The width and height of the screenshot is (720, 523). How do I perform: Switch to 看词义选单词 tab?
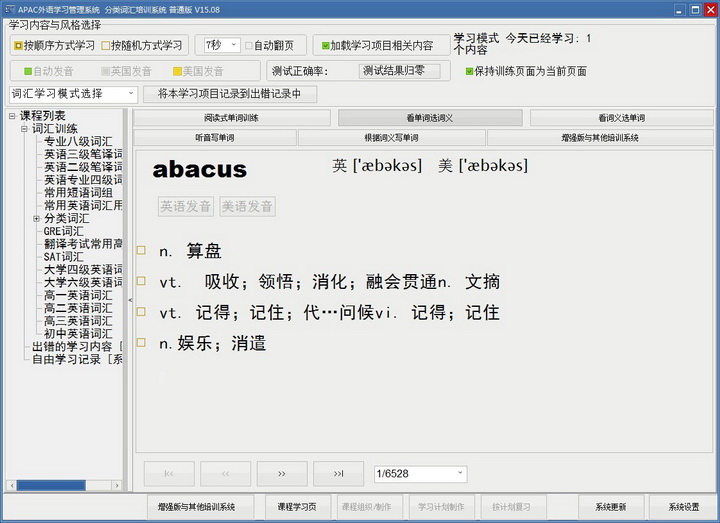622,118
